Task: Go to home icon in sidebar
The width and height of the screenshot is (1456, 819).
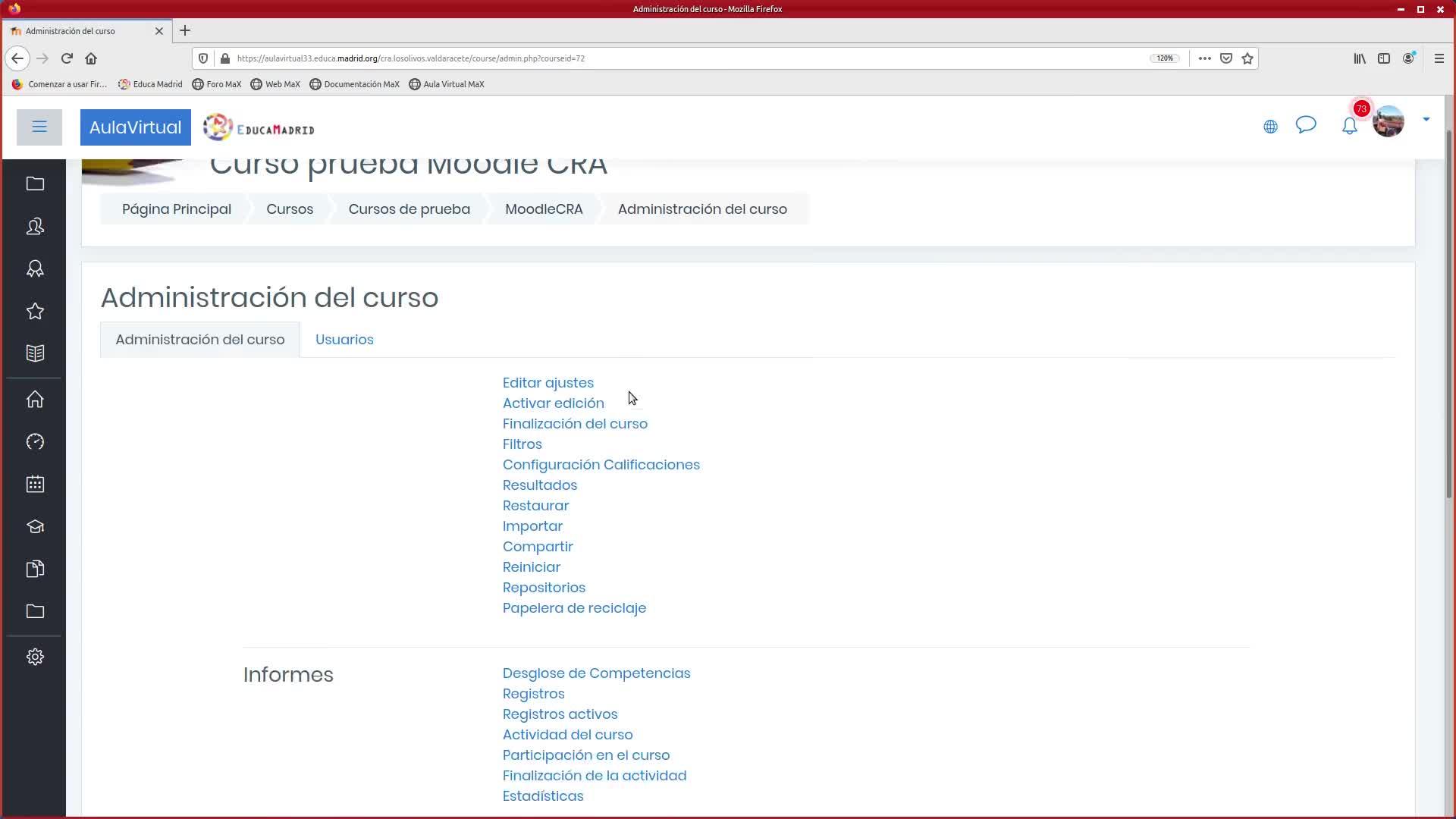Action: 35,400
